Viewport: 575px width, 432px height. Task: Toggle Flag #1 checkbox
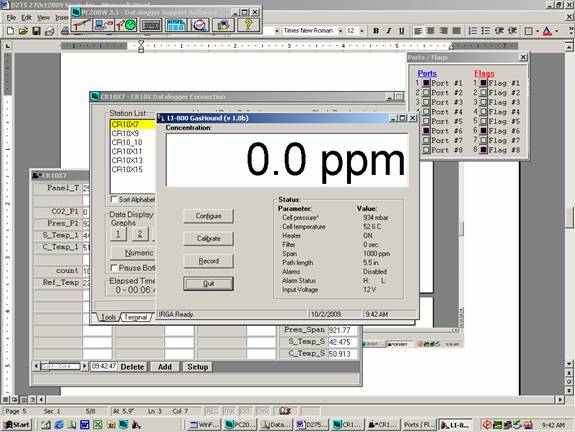484,83
